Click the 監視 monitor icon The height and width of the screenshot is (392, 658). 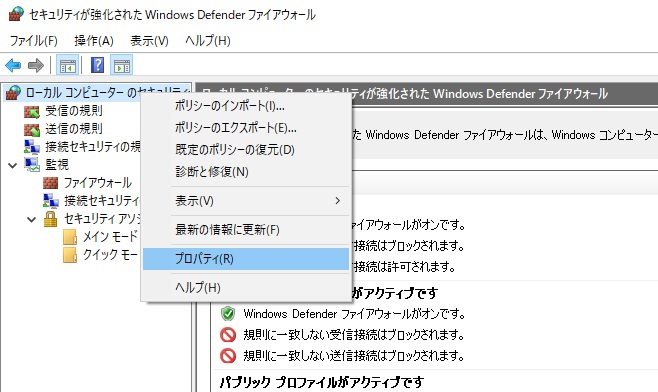32,164
